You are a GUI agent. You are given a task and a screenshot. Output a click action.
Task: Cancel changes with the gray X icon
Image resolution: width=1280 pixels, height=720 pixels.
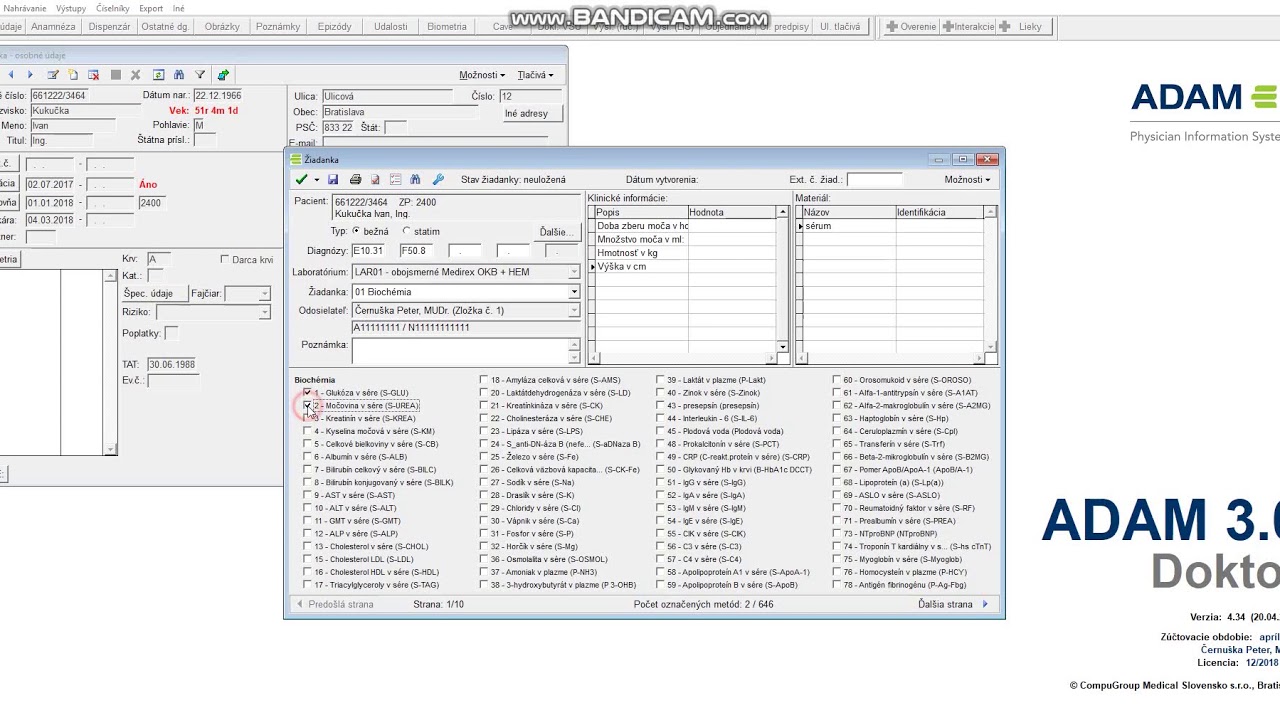click(x=136, y=75)
